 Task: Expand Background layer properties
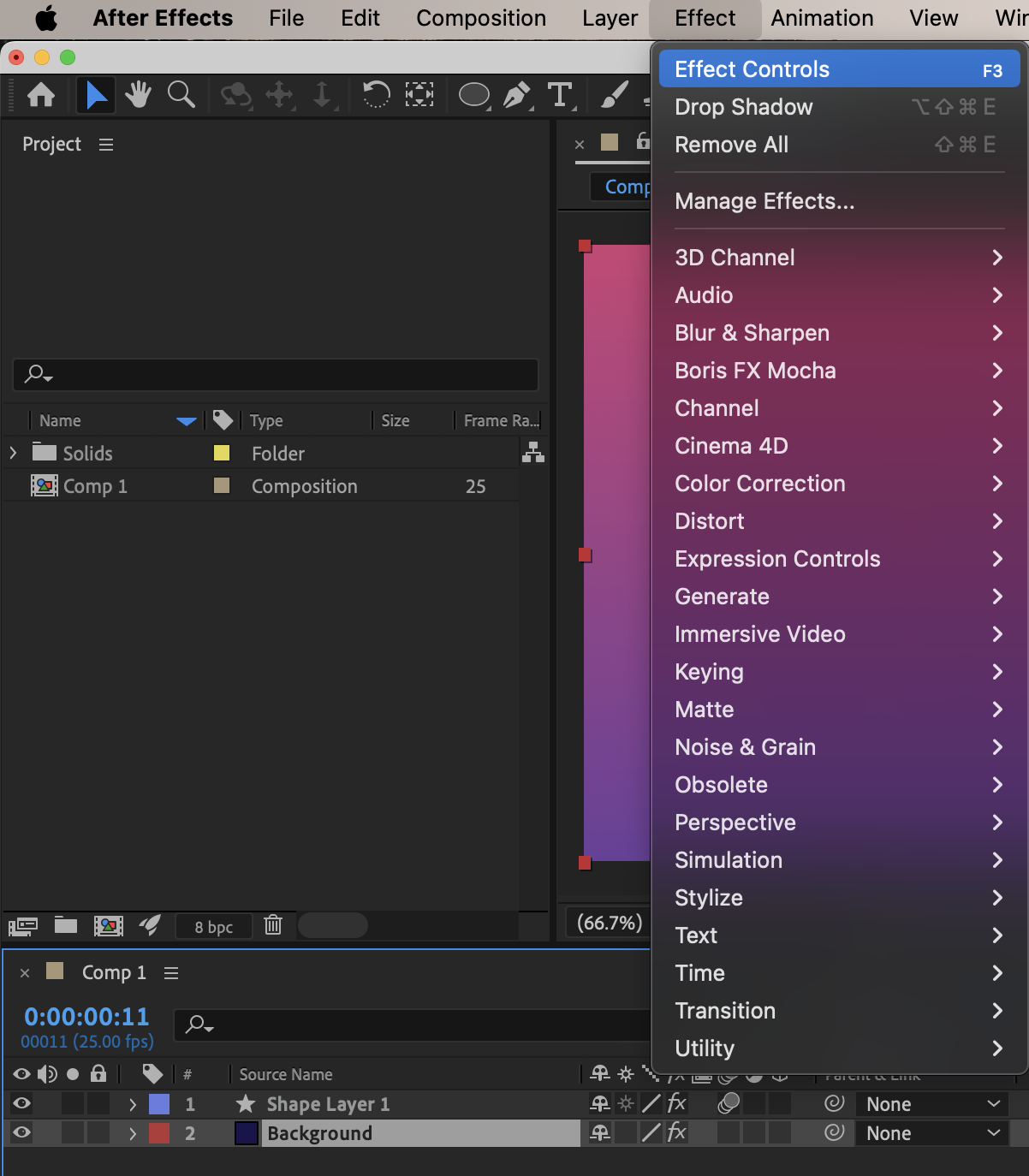tap(132, 1133)
